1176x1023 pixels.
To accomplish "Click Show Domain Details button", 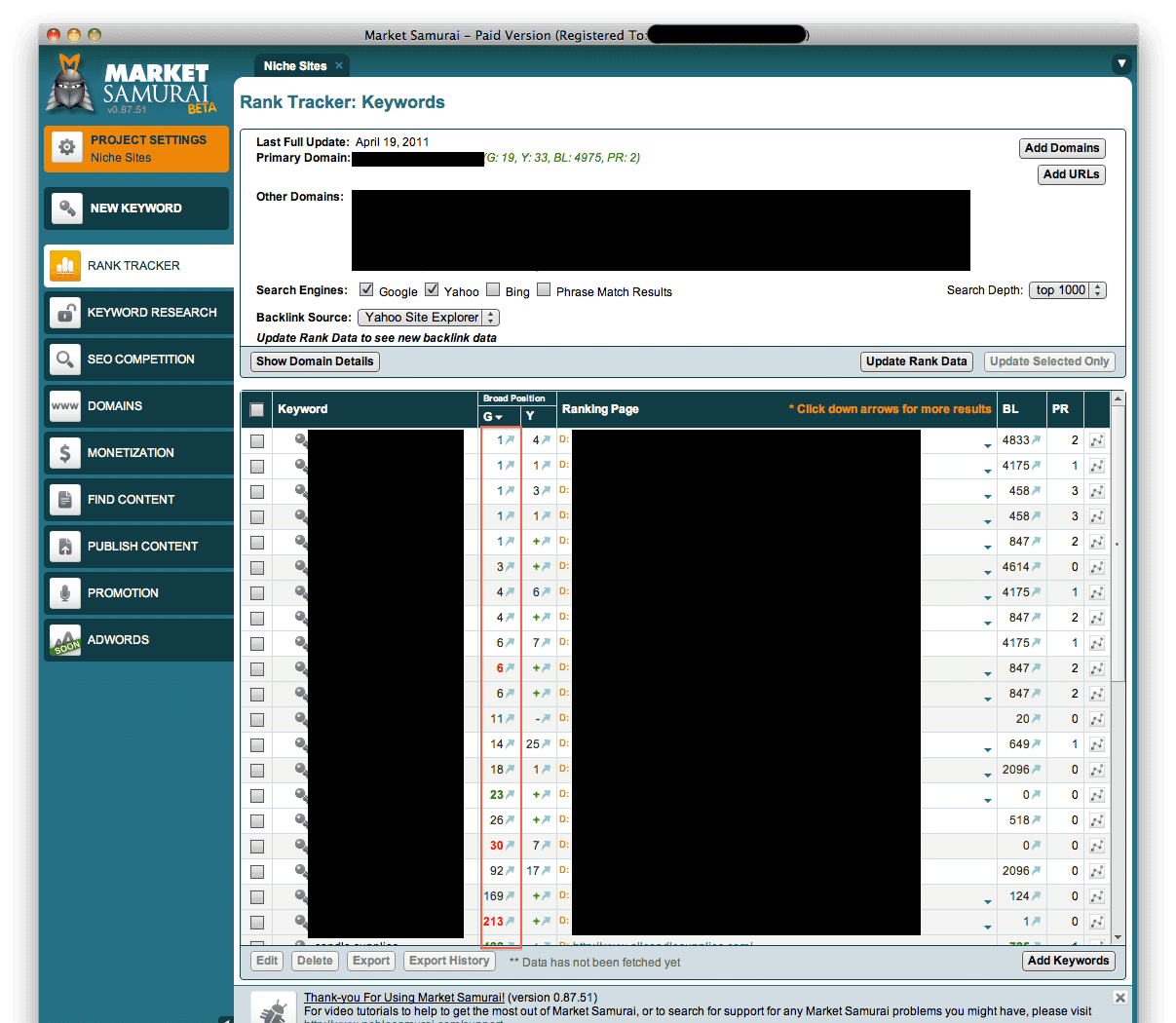I will click(x=315, y=361).
